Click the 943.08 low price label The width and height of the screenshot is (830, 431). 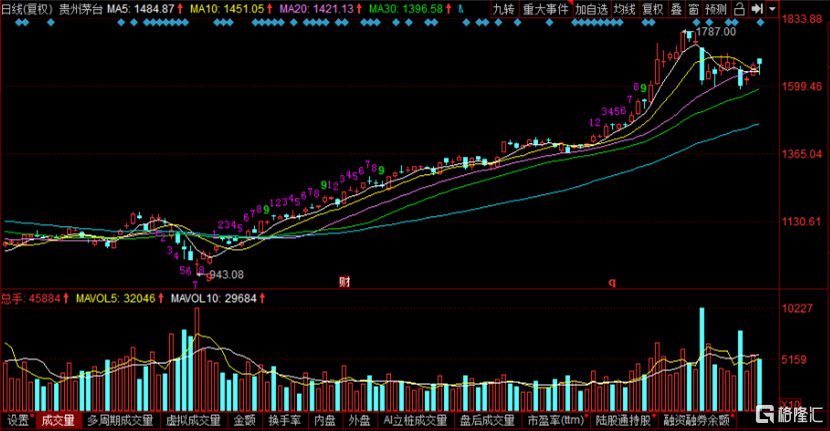226,274
